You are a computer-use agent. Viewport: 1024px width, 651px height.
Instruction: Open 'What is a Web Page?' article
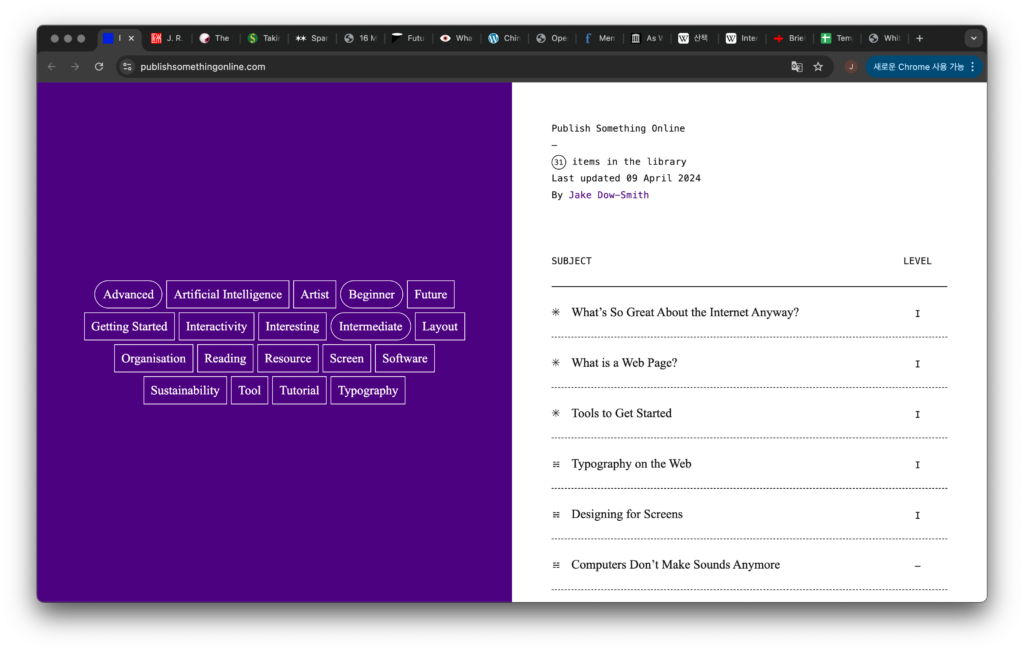[x=624, y=363]
